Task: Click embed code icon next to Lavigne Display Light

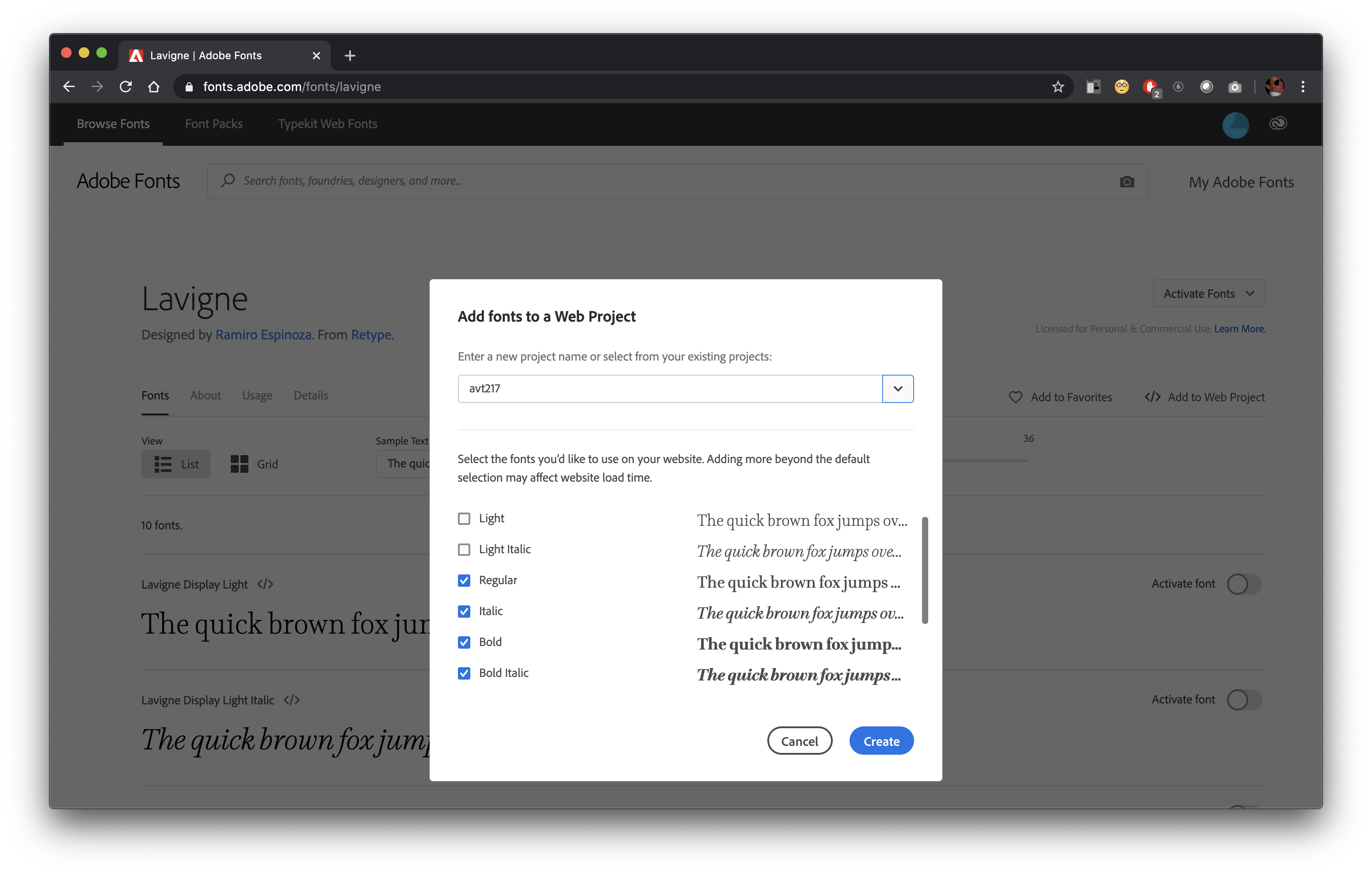Action: coord(265,584)
